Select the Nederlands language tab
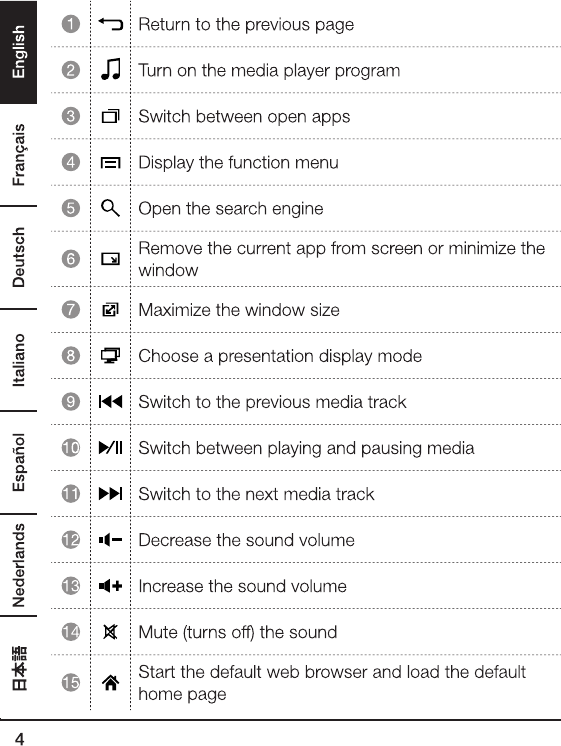The height and width of the screenshot is (746, 561). (19, 565)
